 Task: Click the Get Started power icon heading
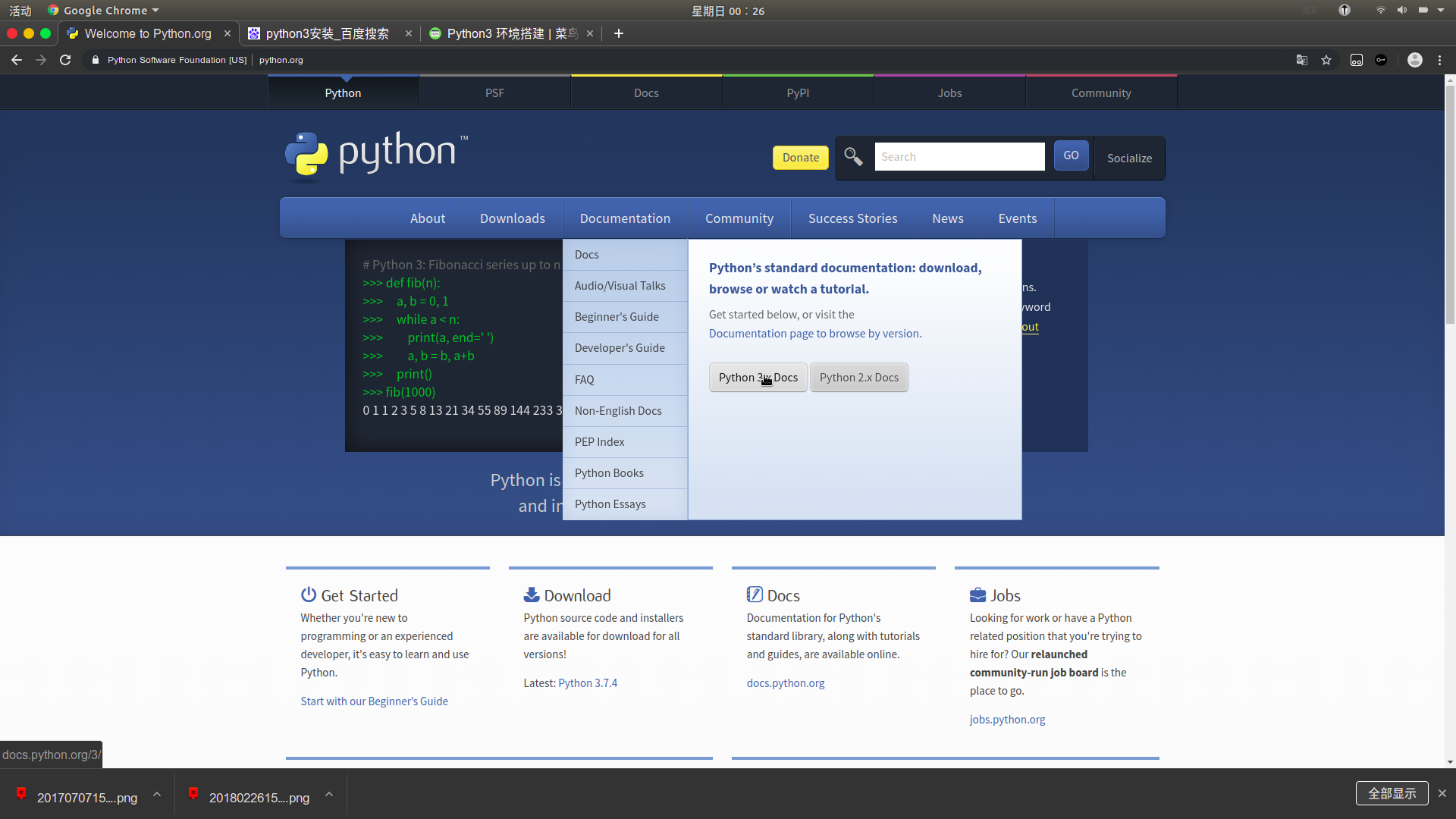tap(308, 595)
